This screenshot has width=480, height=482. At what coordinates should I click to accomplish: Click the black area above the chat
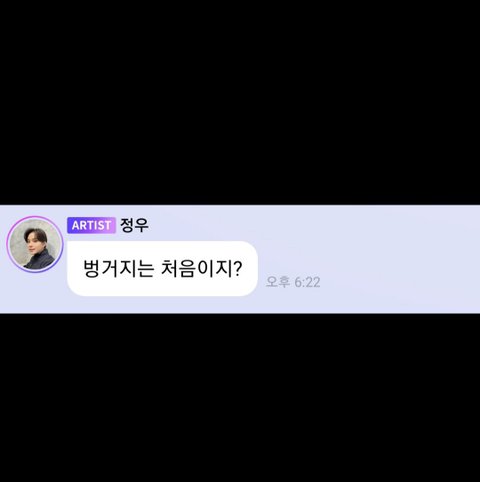tap(240, 102)
